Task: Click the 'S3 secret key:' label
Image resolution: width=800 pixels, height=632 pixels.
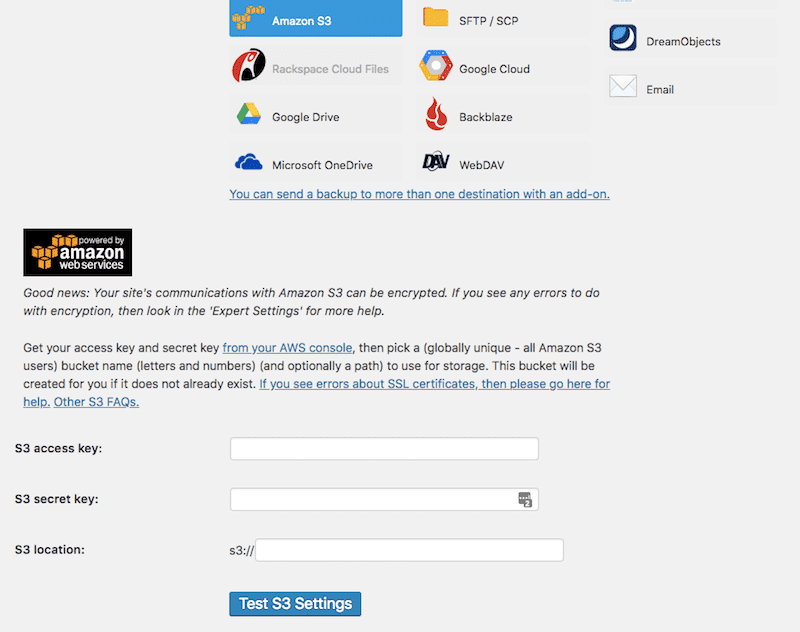Action: click(x=57, y=499)
